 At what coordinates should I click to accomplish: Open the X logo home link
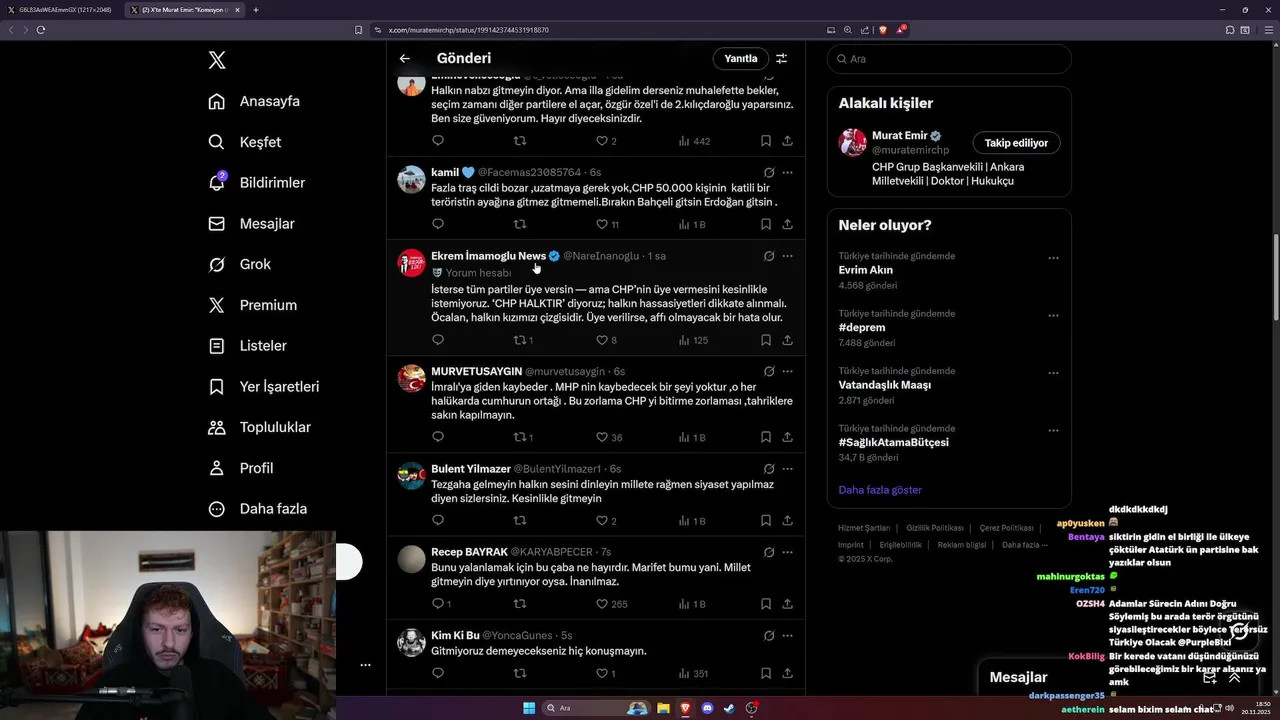pyautogui.click(x=217, y=60)
